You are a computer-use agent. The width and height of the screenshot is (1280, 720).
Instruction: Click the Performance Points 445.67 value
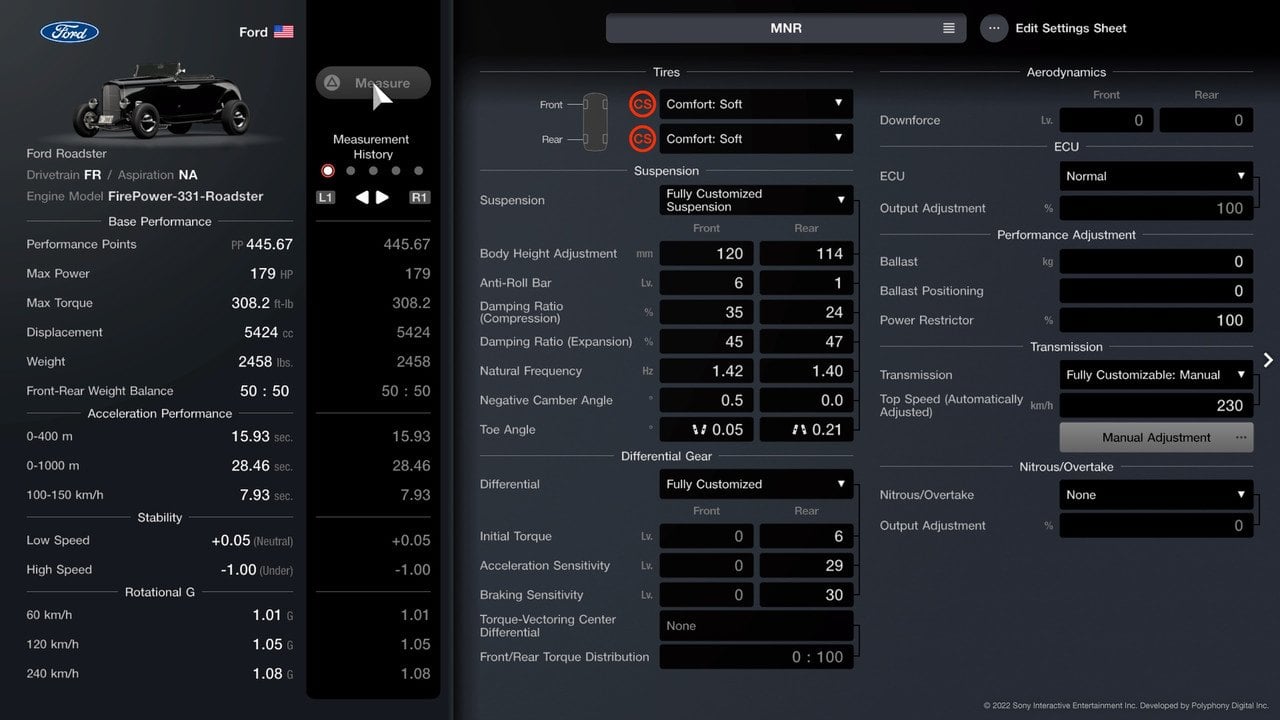coord(269,244)
